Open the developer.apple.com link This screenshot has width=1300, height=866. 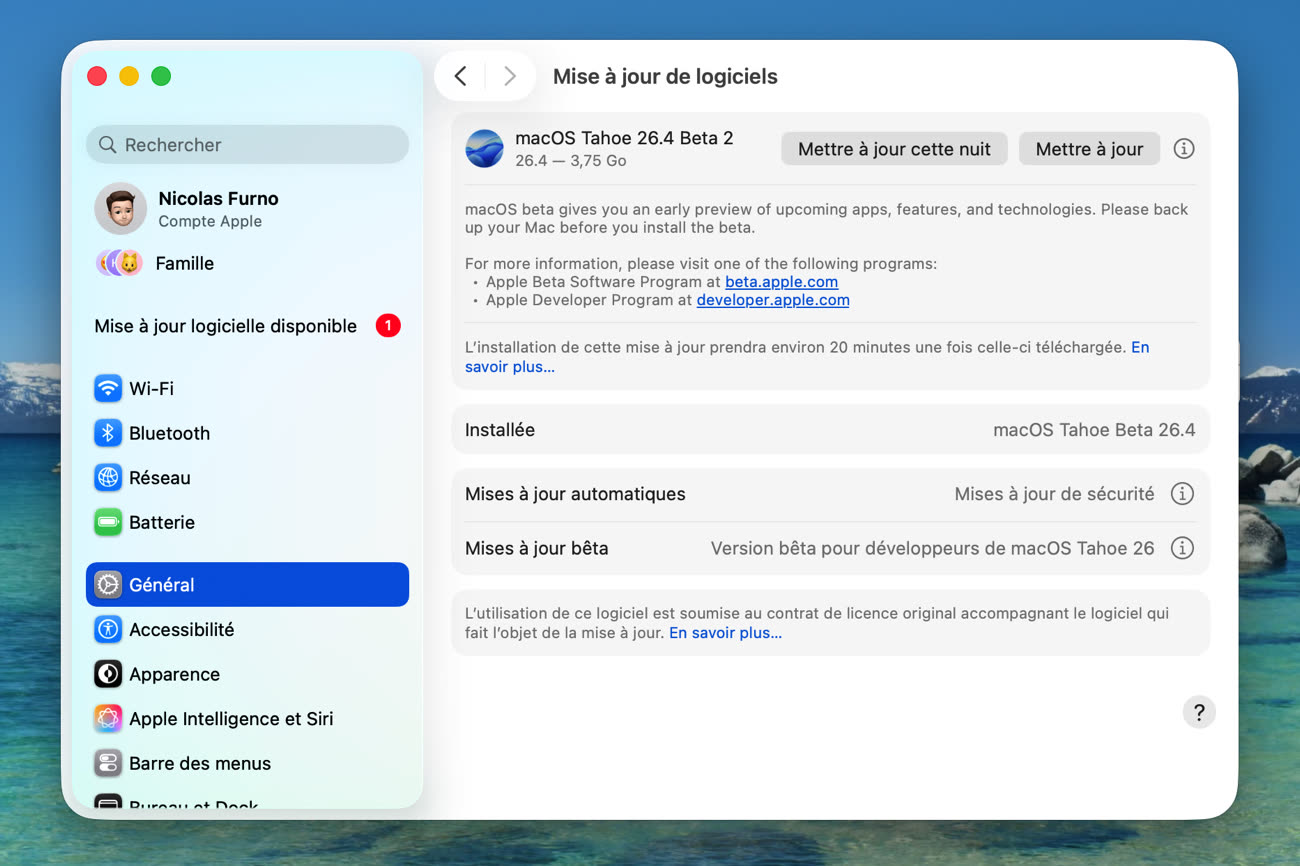[772, 300]
